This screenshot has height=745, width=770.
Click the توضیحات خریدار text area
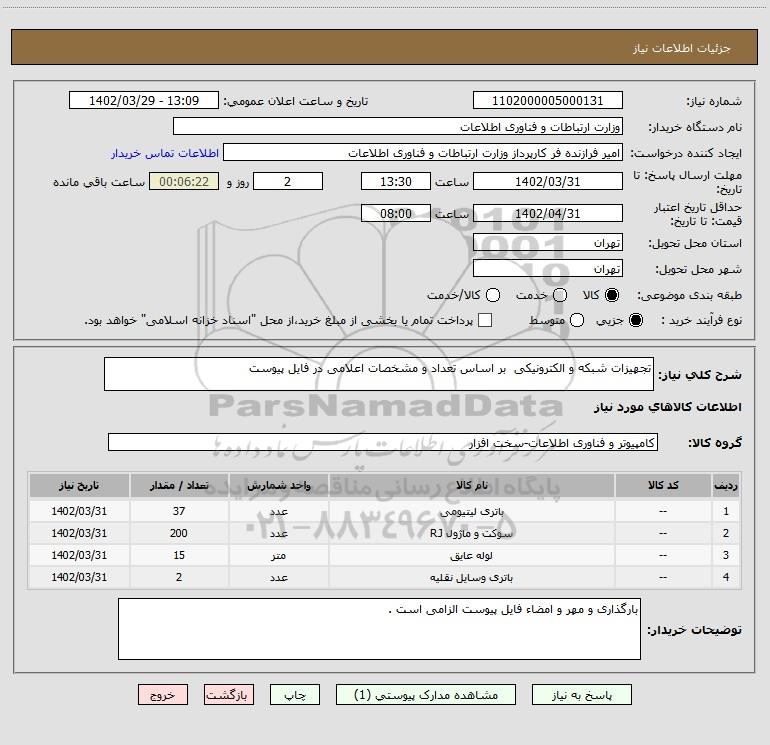(379, 629)
